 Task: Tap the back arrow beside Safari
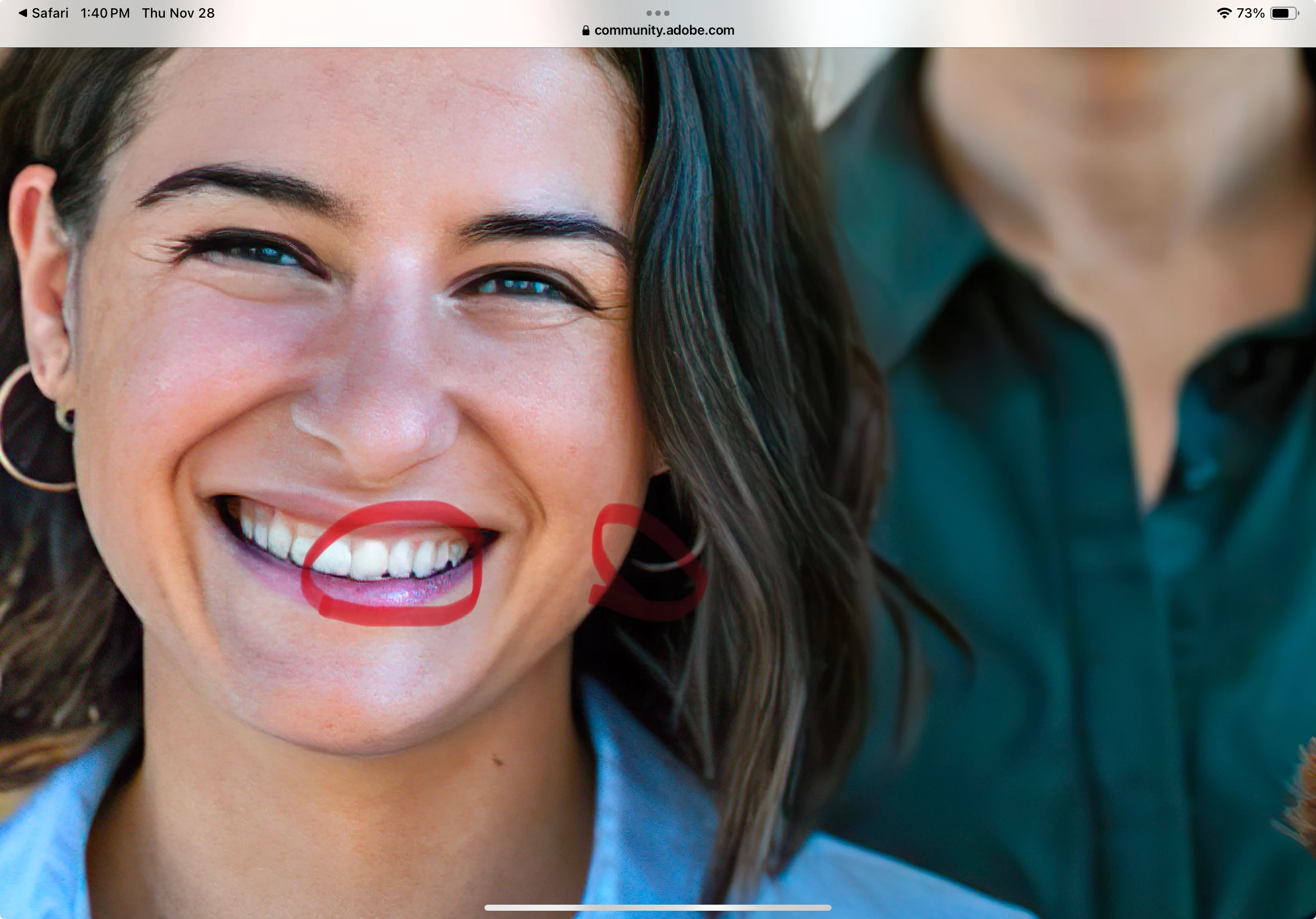click(23, 13)
